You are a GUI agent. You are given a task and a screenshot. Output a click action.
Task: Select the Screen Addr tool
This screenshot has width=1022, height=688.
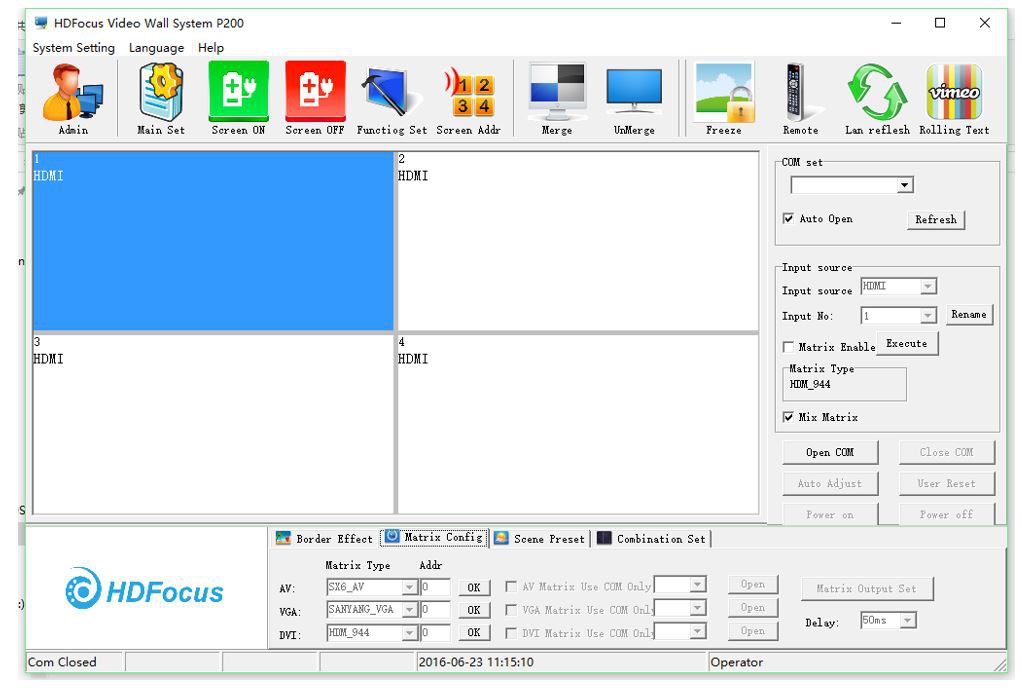point(468,95)
